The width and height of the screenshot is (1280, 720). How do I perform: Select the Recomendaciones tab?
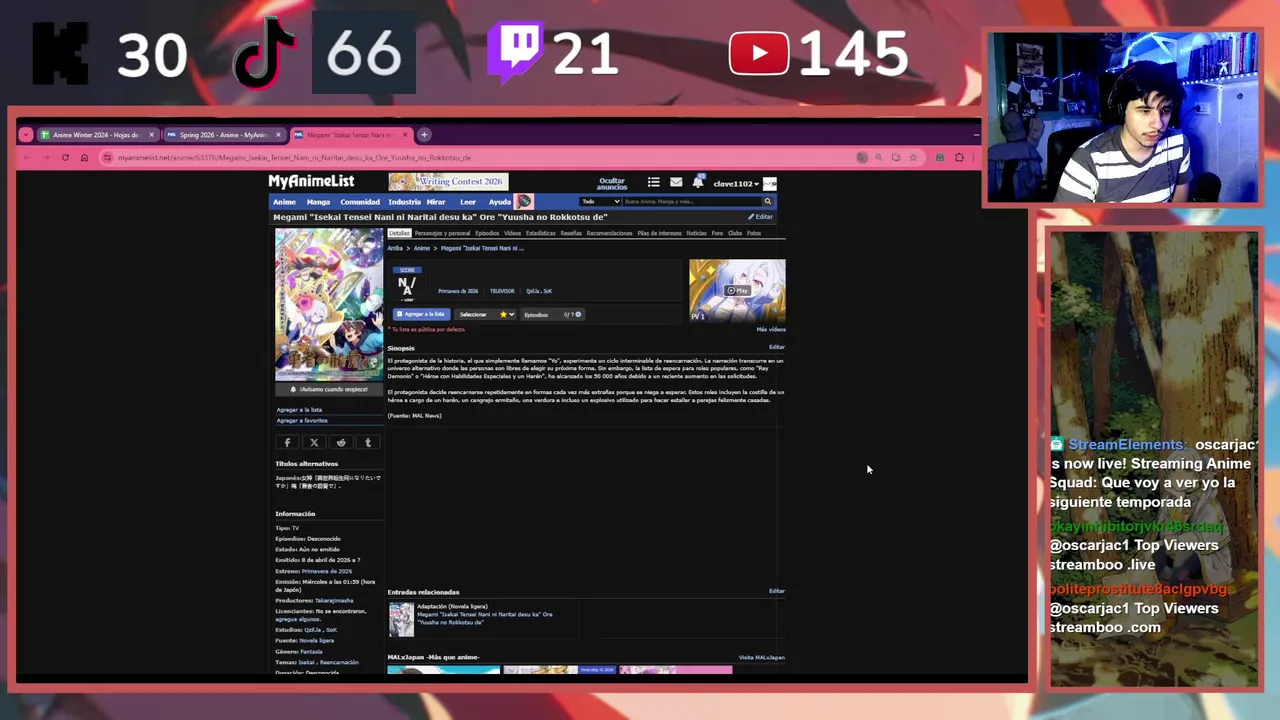(x=610, y=233)
